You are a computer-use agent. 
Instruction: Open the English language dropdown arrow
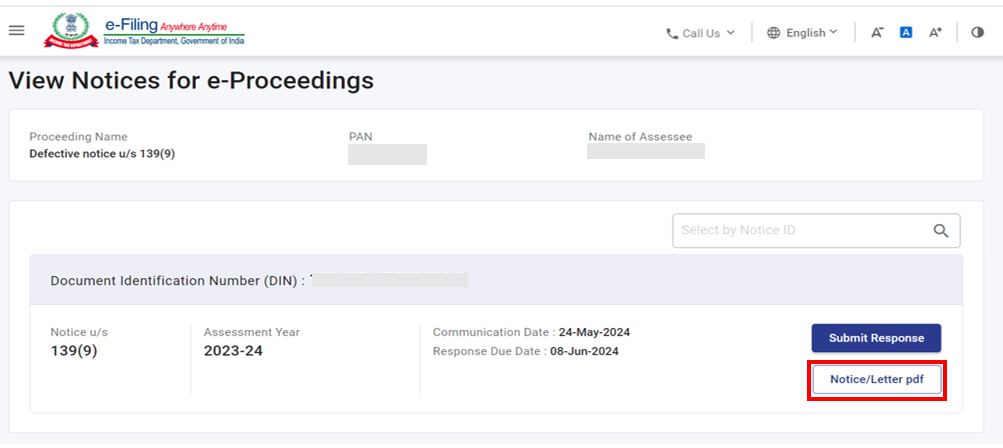(x=834, y=33)
